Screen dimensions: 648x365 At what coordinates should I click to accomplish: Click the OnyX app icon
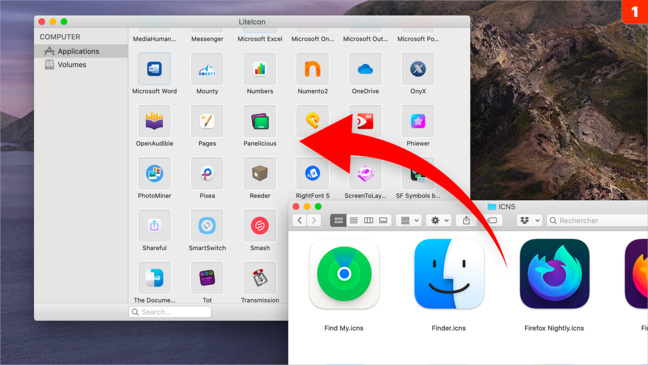point(418,69)
